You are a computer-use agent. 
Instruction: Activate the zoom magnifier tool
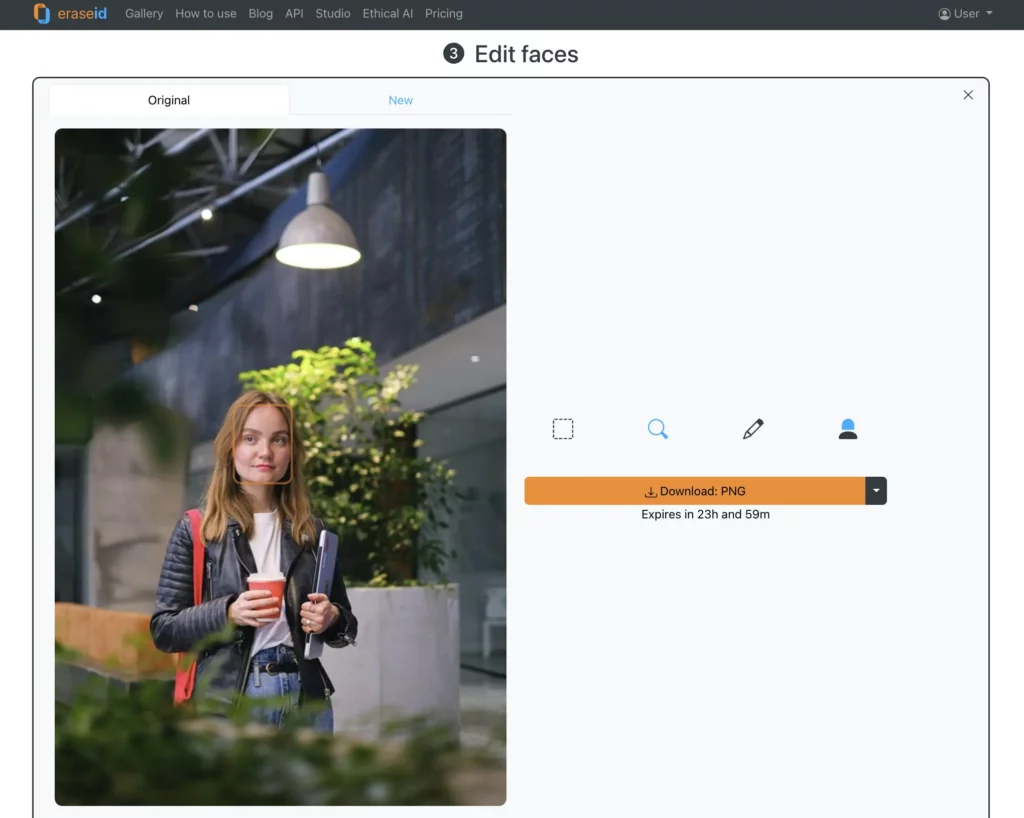(x=658, y=428)
